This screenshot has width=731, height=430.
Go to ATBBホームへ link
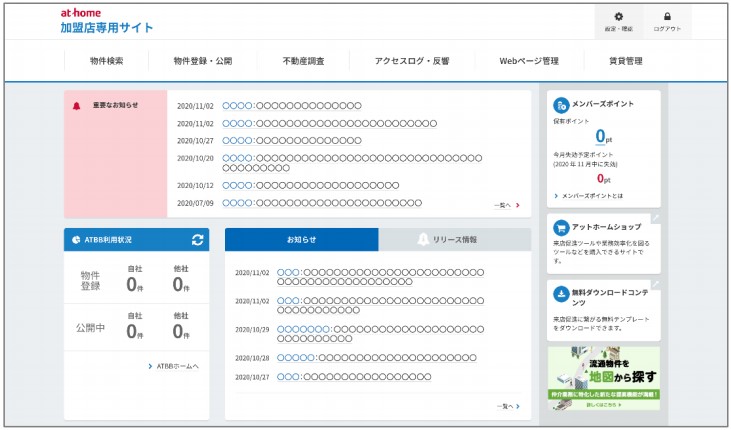[173, 366]
